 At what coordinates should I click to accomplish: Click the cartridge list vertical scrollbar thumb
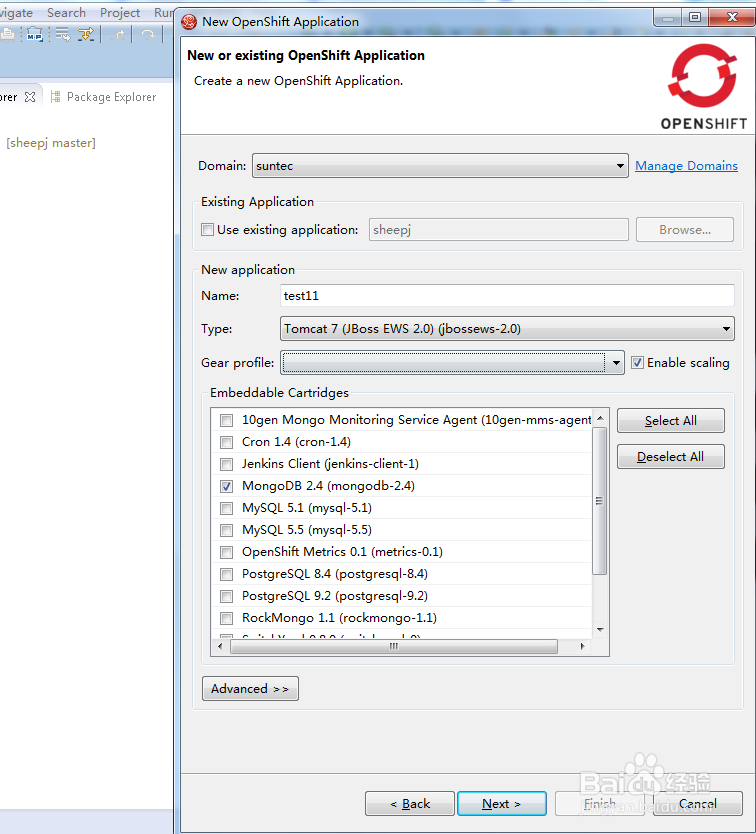[600, 501]
